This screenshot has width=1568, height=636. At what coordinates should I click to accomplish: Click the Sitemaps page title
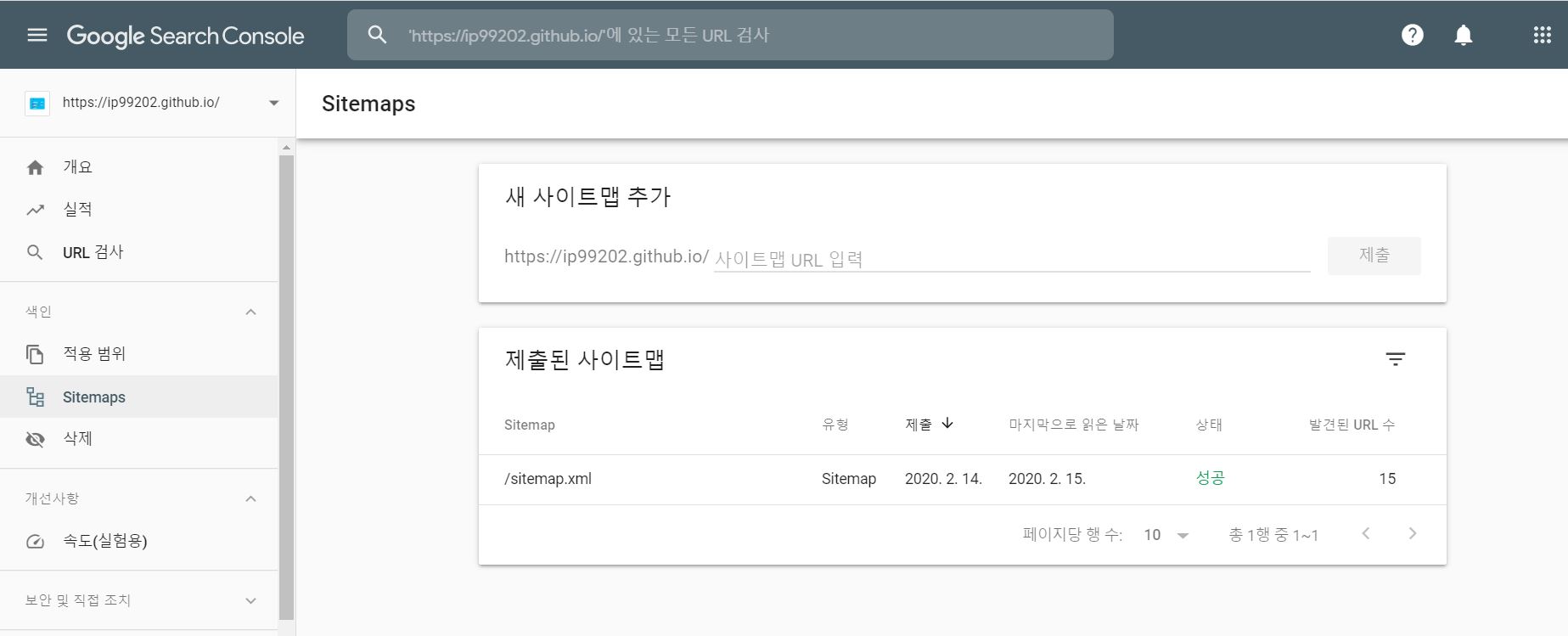(x=368, y=104)
